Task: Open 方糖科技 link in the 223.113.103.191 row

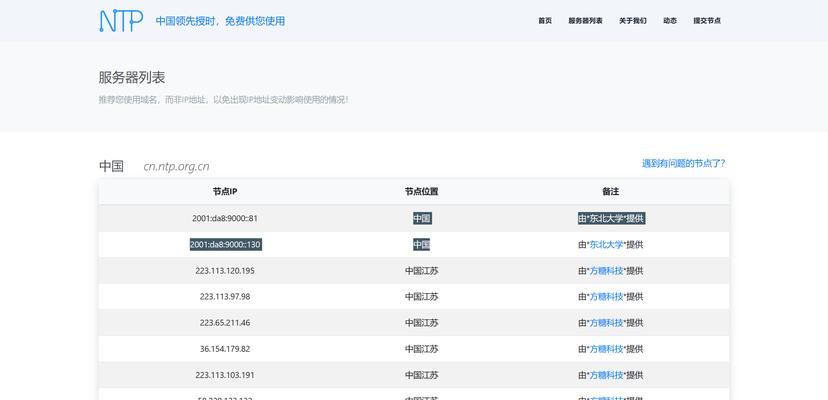Action: click(x=606, y=375)
